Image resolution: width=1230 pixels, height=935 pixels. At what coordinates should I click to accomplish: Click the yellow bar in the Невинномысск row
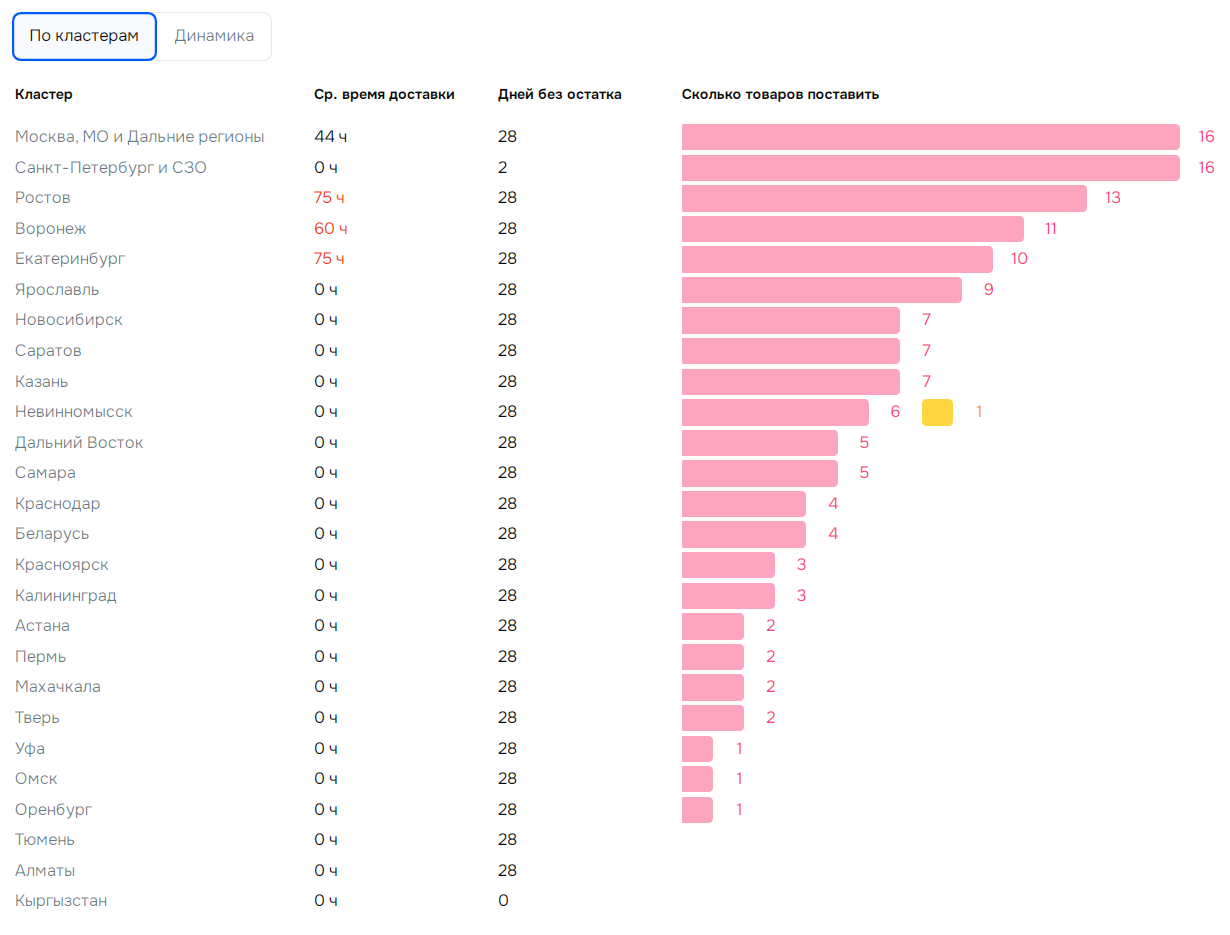pos(937,412)
